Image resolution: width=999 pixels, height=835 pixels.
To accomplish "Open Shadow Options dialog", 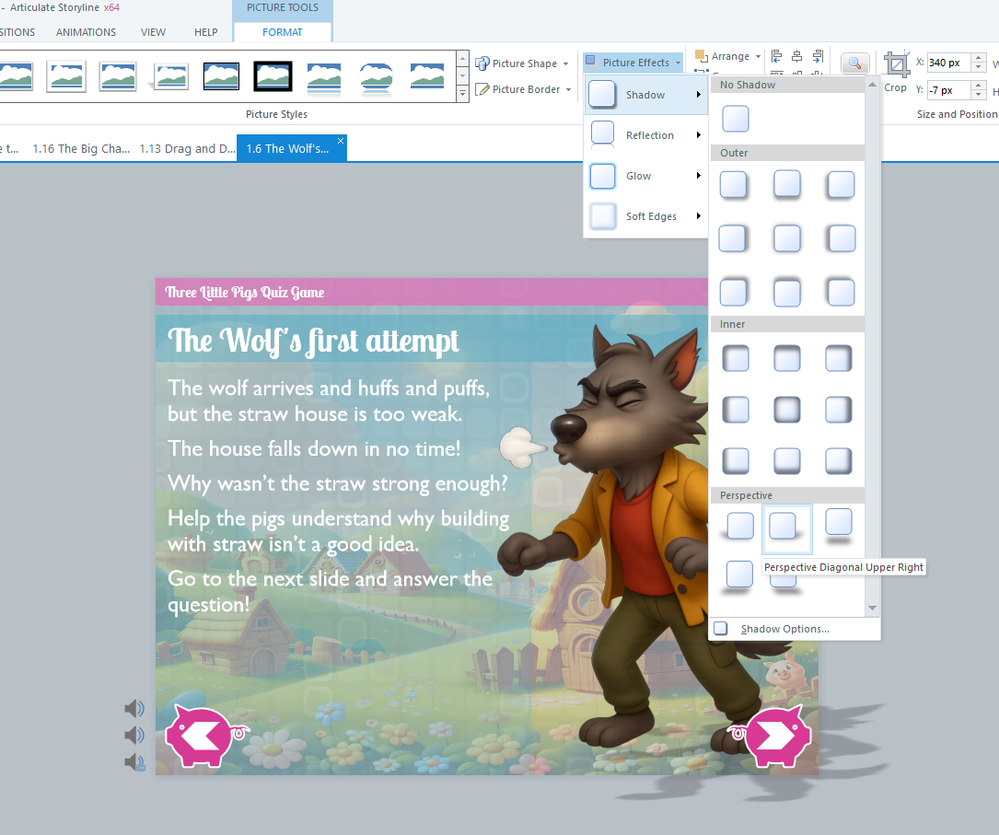I will 785,629.
